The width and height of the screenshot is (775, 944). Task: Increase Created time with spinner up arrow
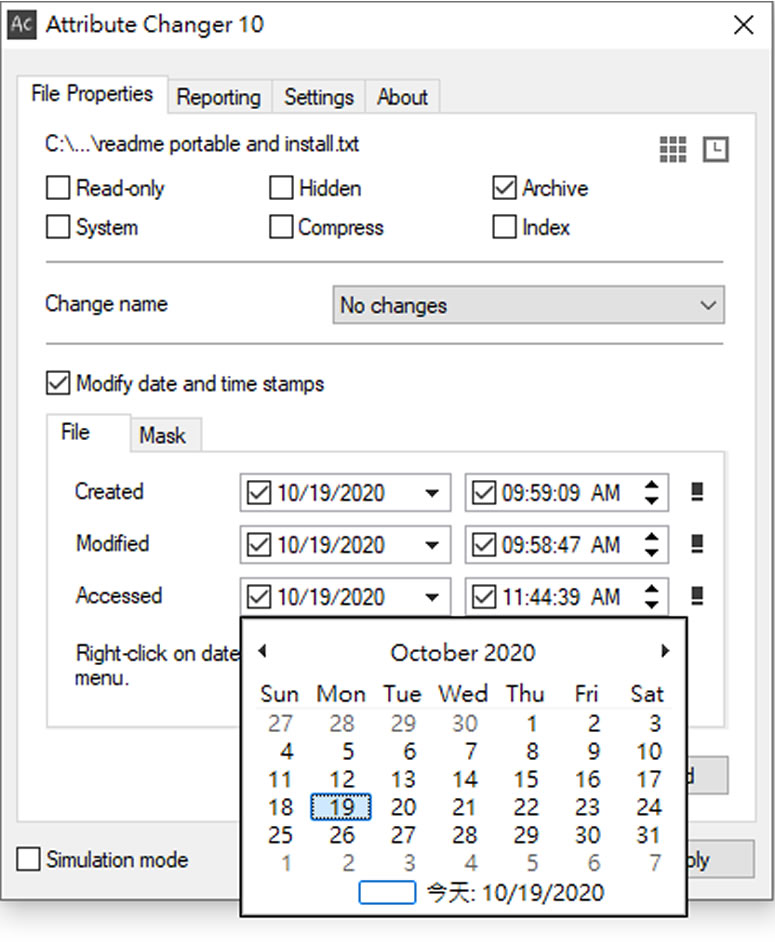coord(652,485)
